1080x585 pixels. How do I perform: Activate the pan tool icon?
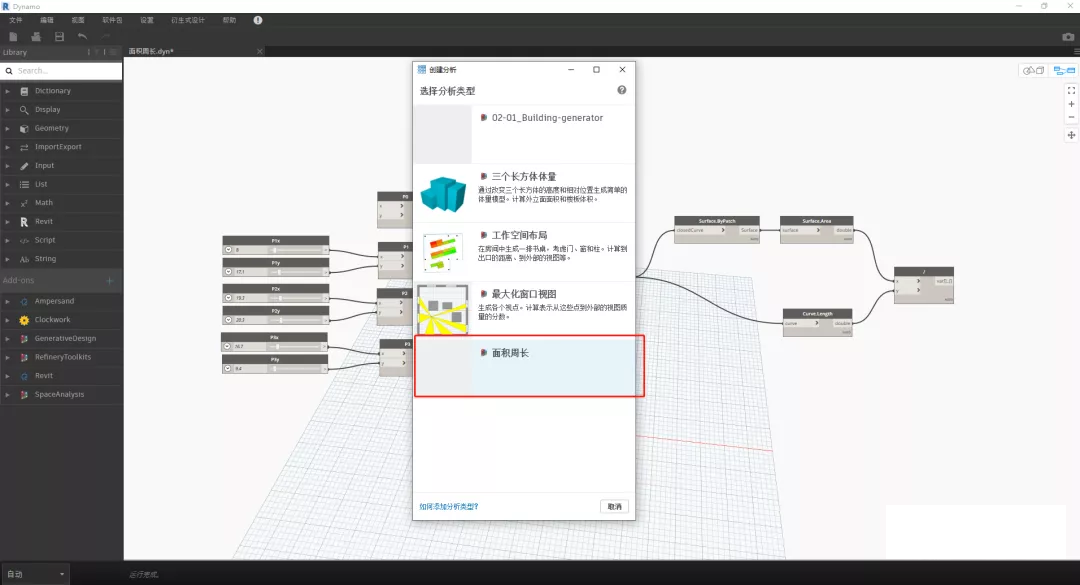tap(1071, 135)
